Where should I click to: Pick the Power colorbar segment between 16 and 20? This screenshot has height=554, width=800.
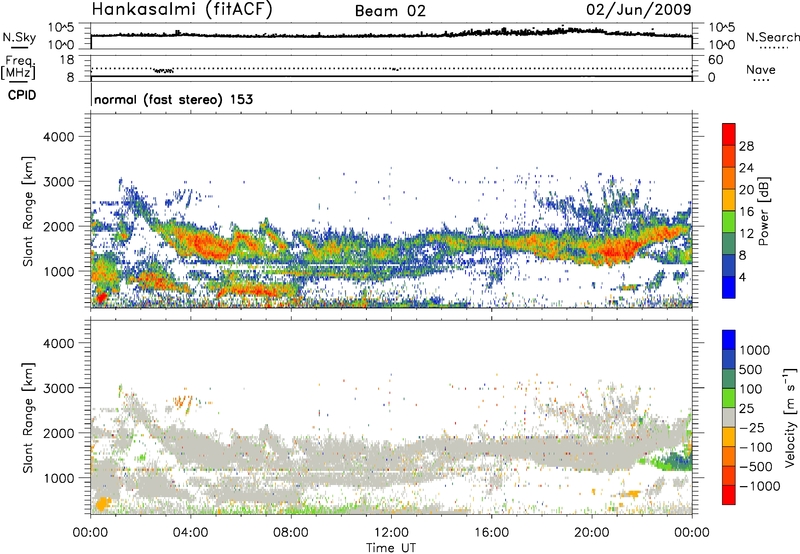tap(729, 200)
